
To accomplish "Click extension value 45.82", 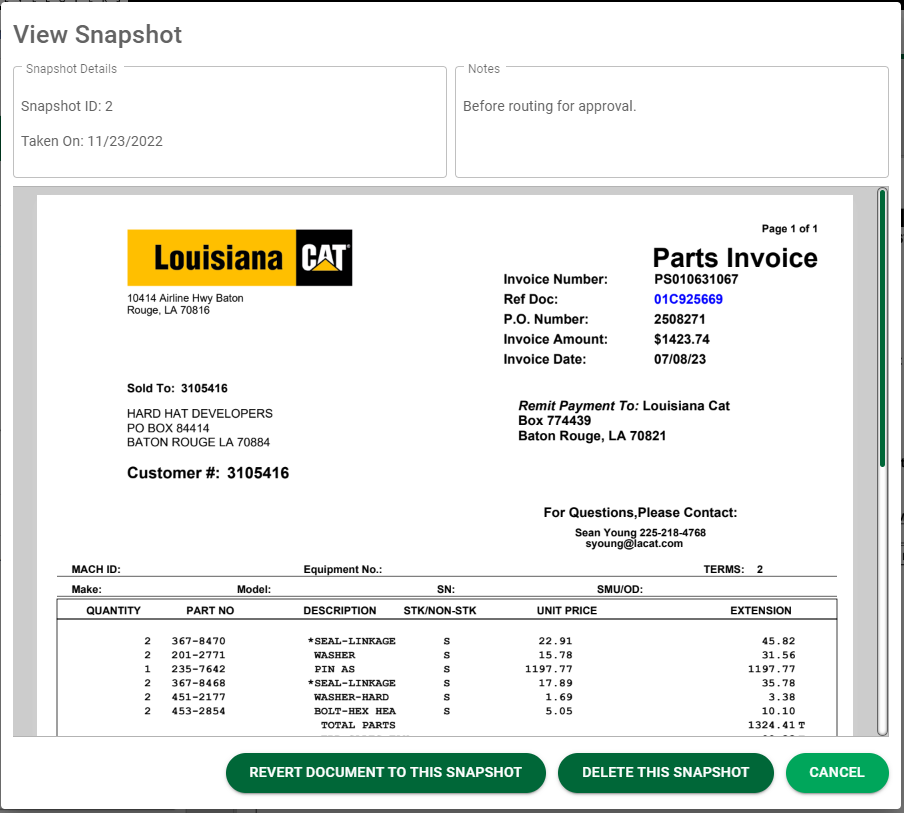I will click(778, 641).
